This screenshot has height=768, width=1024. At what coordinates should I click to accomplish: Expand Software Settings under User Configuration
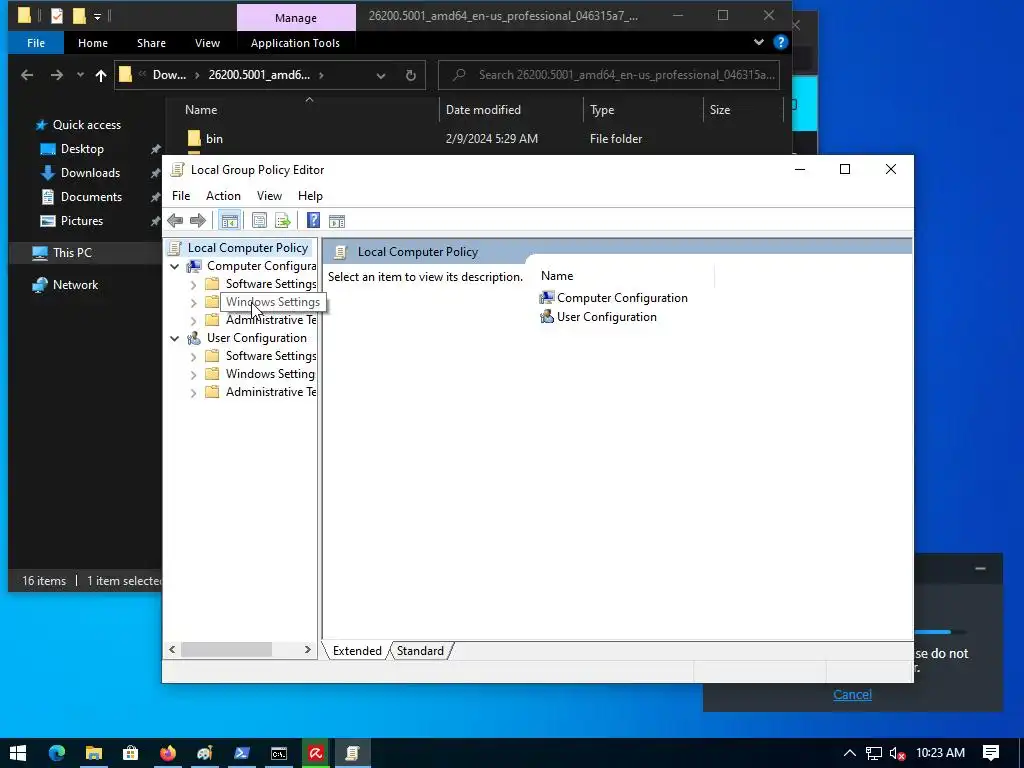[x=193, y=357]
